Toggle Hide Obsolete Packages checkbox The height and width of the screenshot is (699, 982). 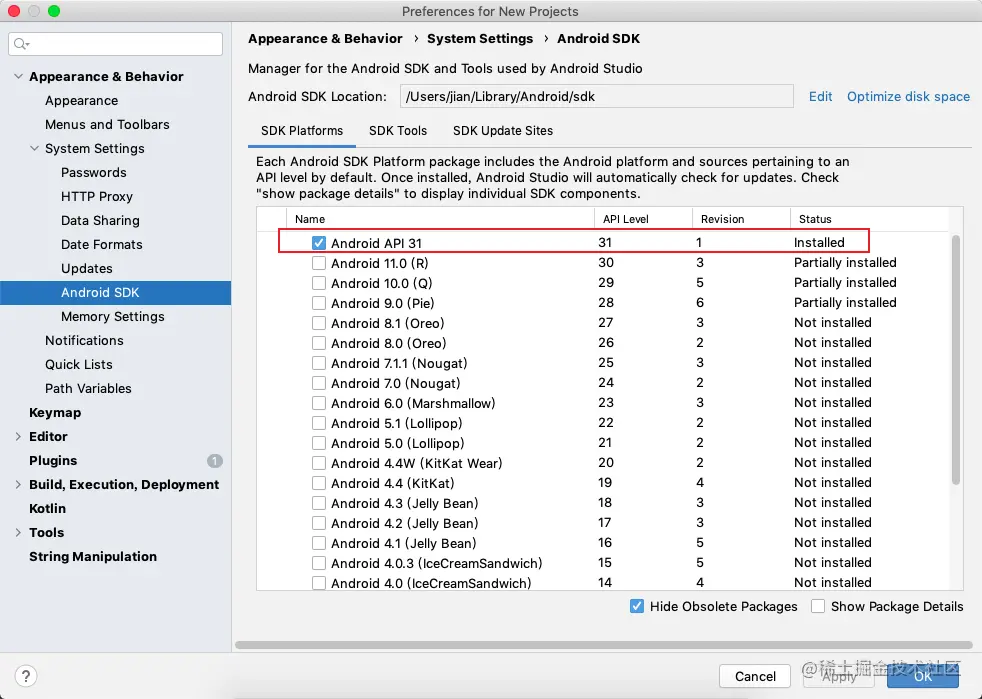(637, 606)
